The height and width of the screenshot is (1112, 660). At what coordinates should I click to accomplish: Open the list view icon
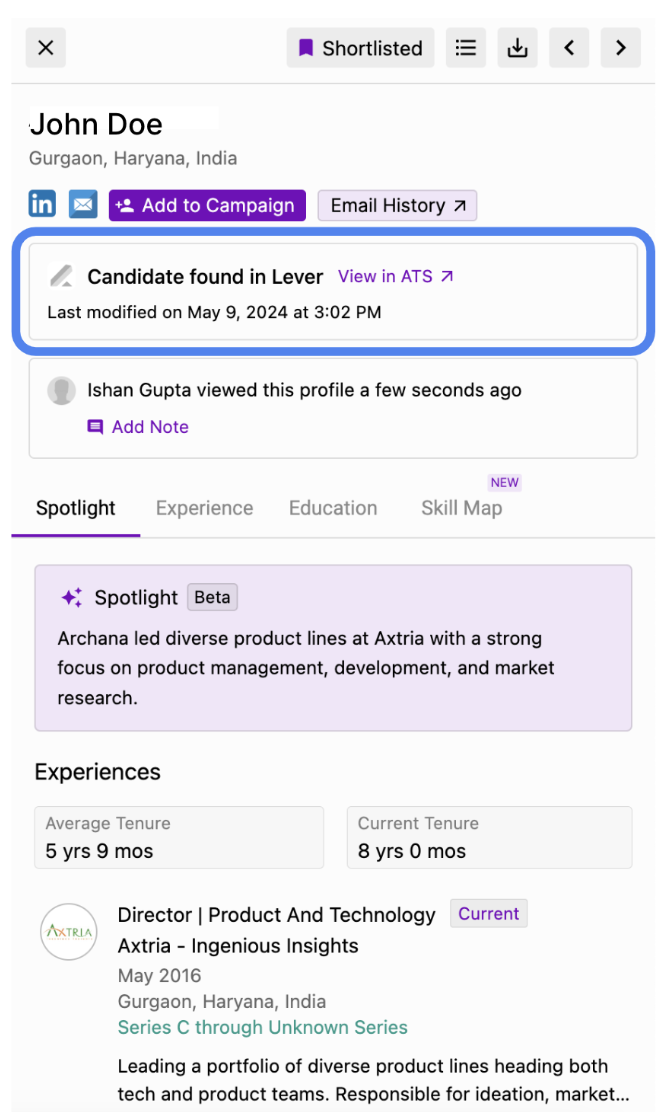coord(466,48)
